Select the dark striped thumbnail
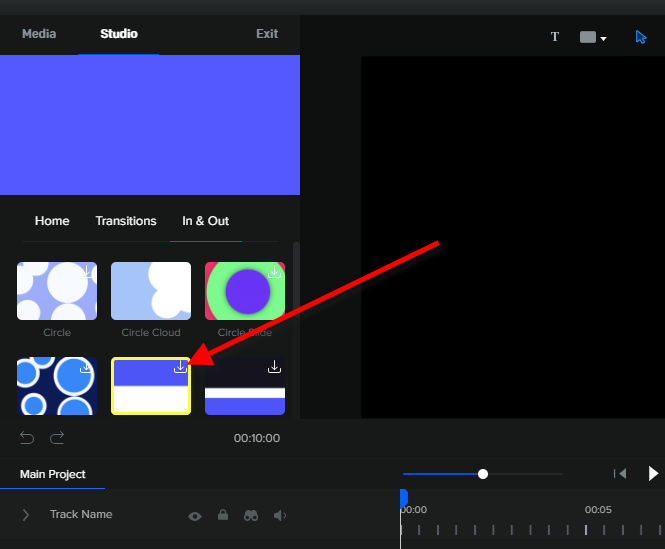Image resolution: width=665 pixels, height=549 pixels. pyautogui.click(x=245, y=386)
